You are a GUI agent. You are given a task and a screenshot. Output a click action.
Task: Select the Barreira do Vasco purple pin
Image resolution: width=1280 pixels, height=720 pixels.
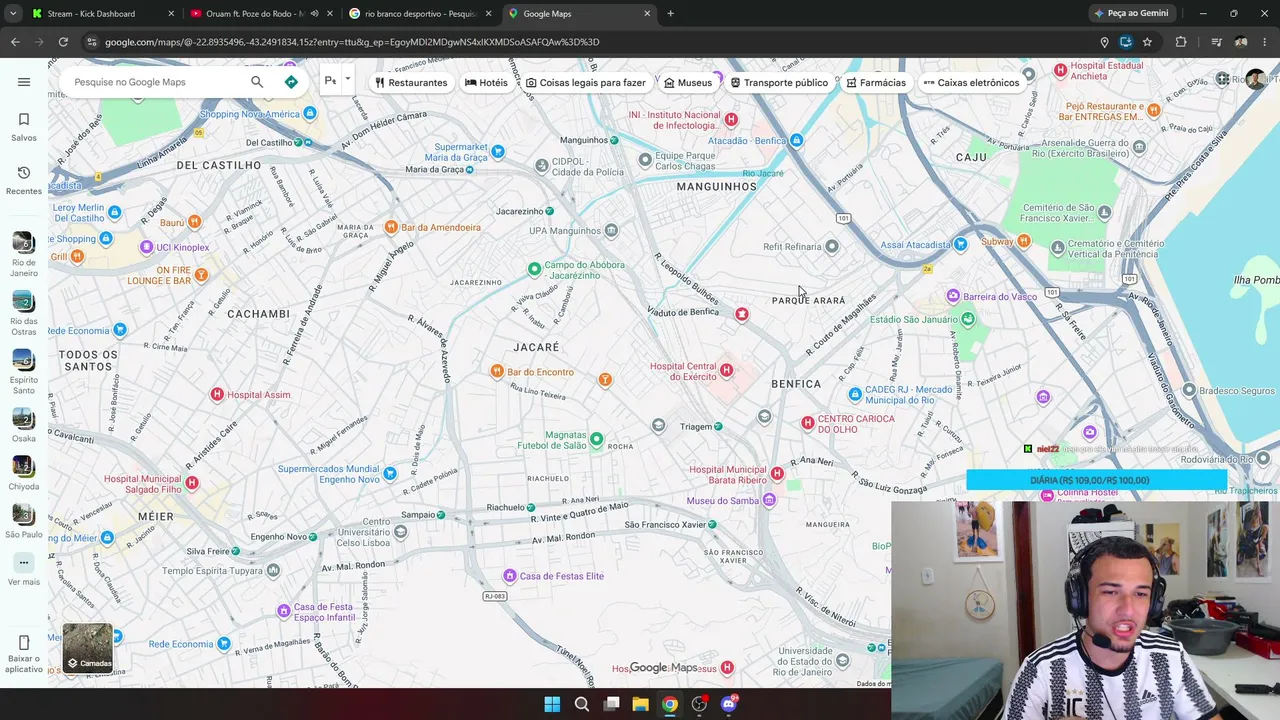(x=953, y=296)
